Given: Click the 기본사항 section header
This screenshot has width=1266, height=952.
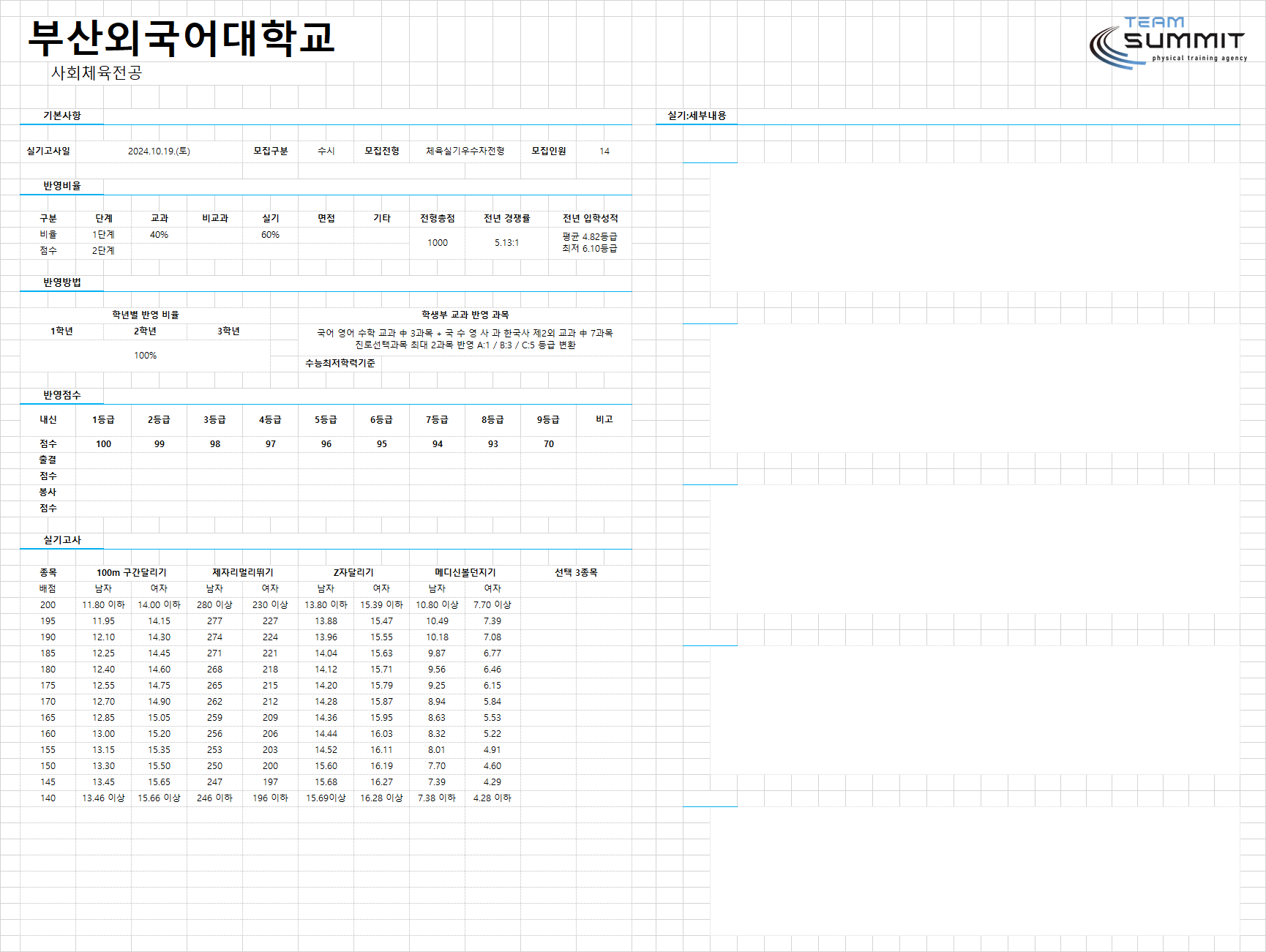Looking at the screenshot, I should 62,116.
